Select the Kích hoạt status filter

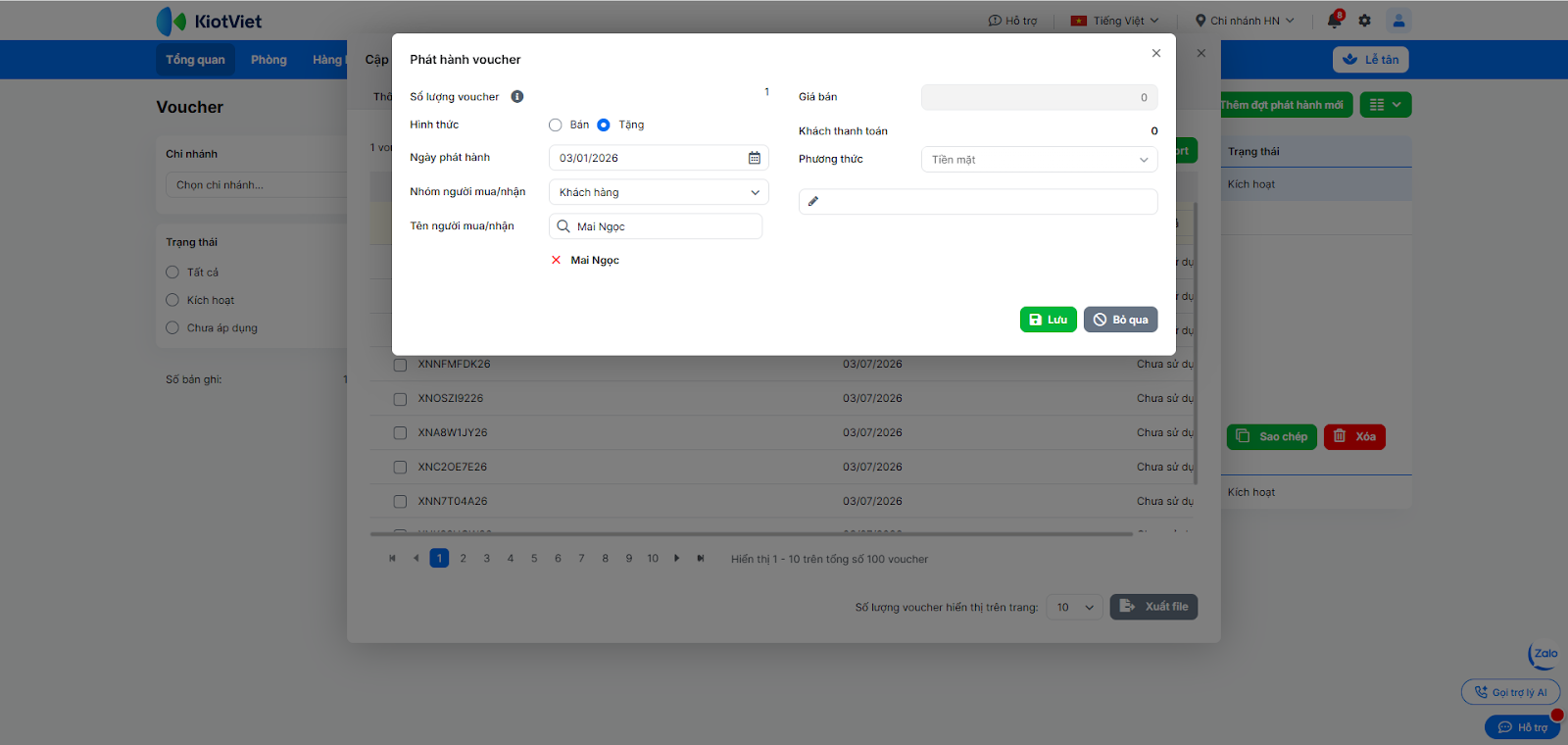pos(172,300)
